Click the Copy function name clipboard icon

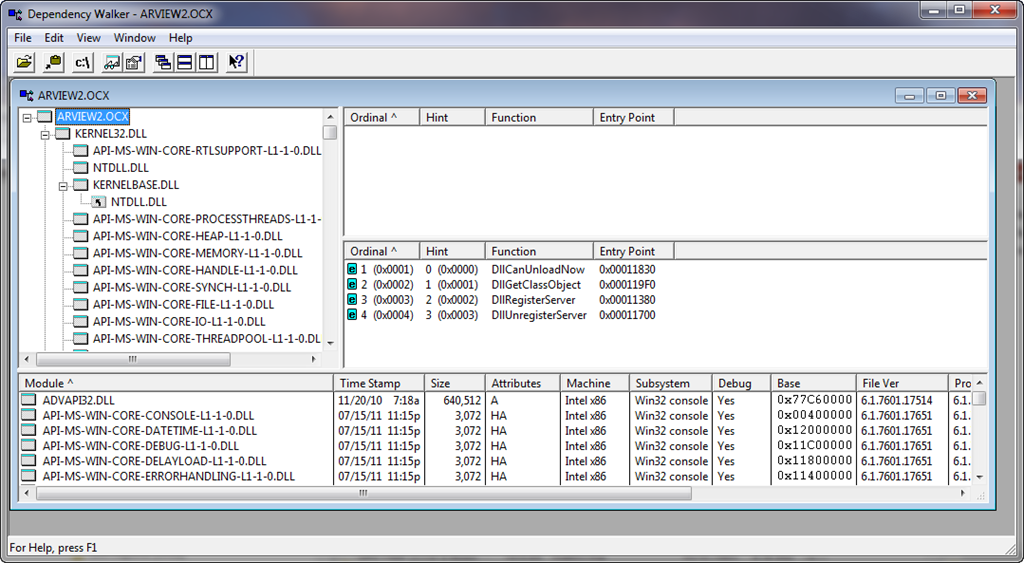54,62
